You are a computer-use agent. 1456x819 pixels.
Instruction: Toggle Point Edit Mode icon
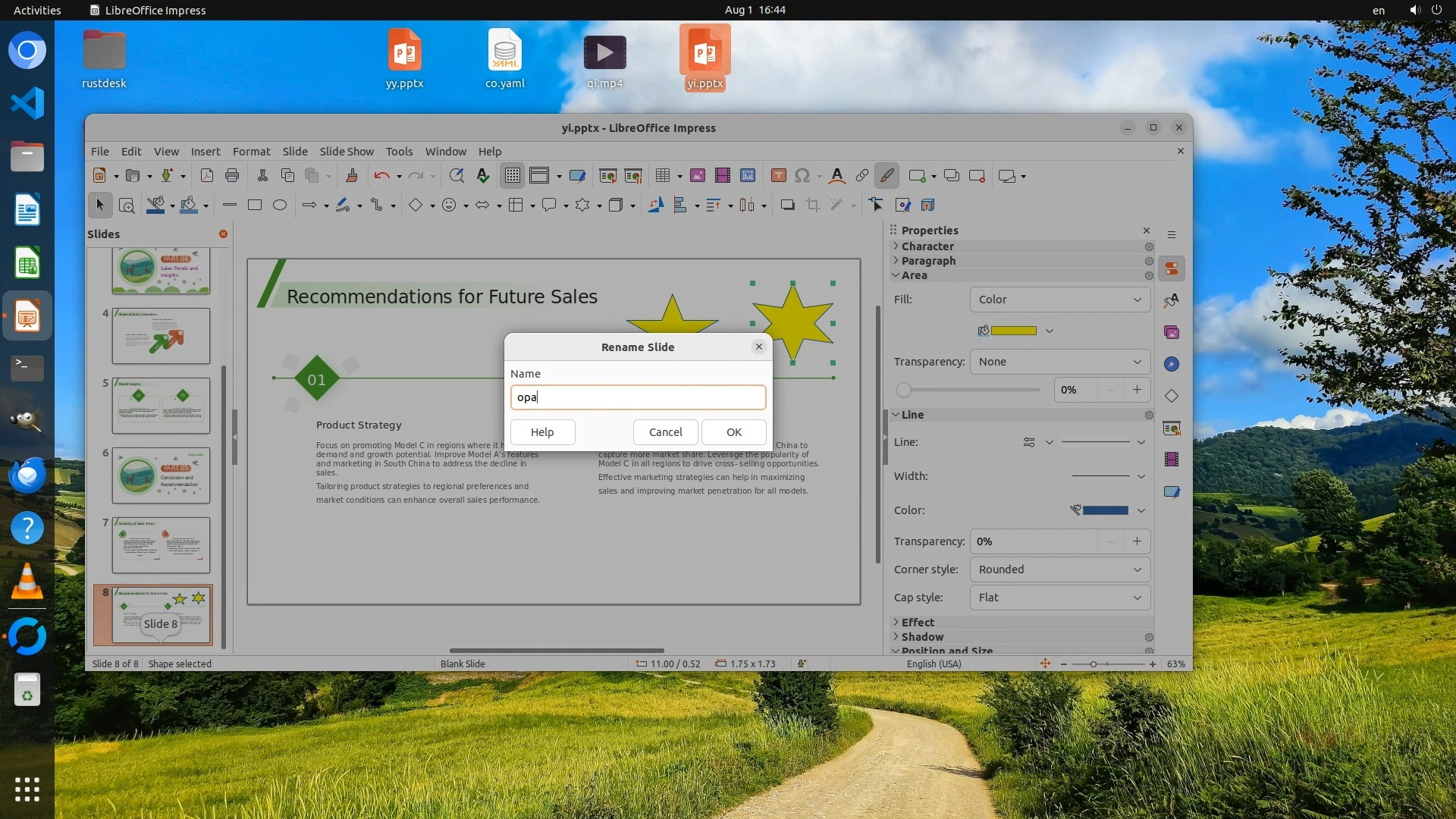coord(876,205)
